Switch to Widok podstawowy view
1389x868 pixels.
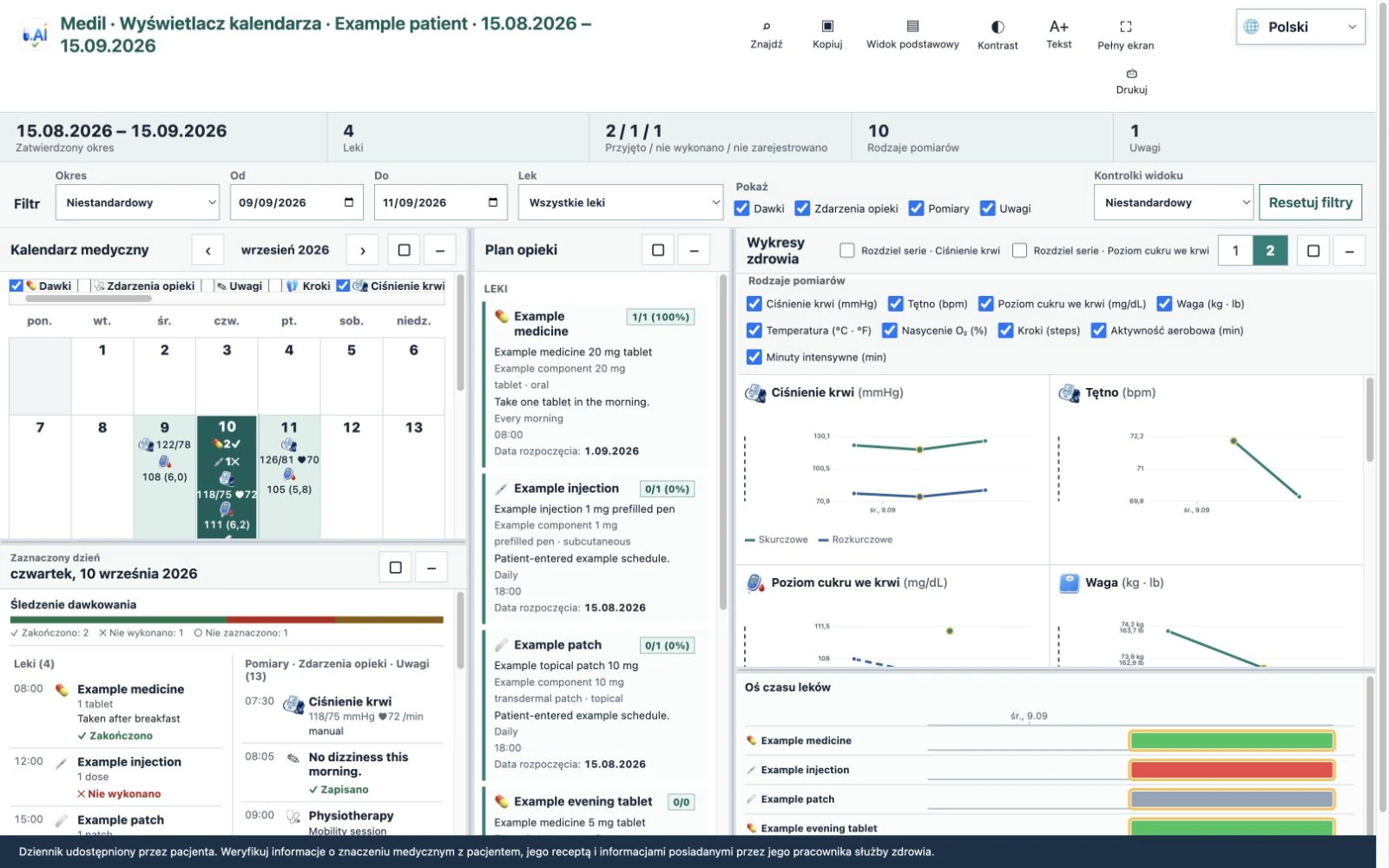click(912, 35)
